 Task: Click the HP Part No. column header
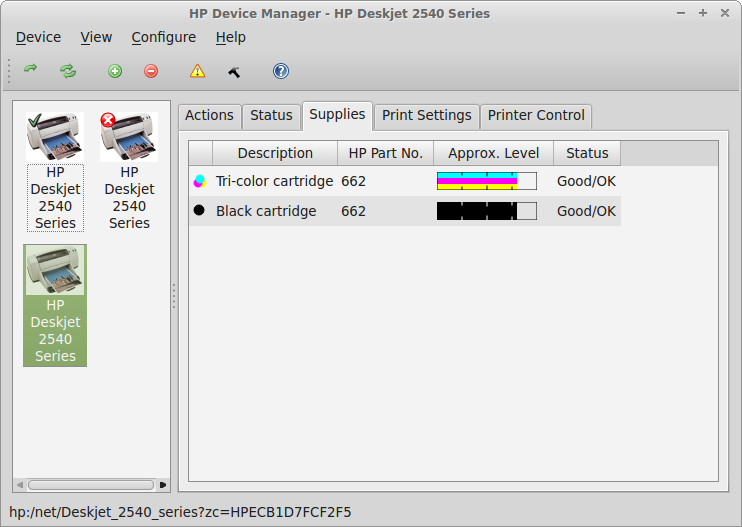(386, 153)
